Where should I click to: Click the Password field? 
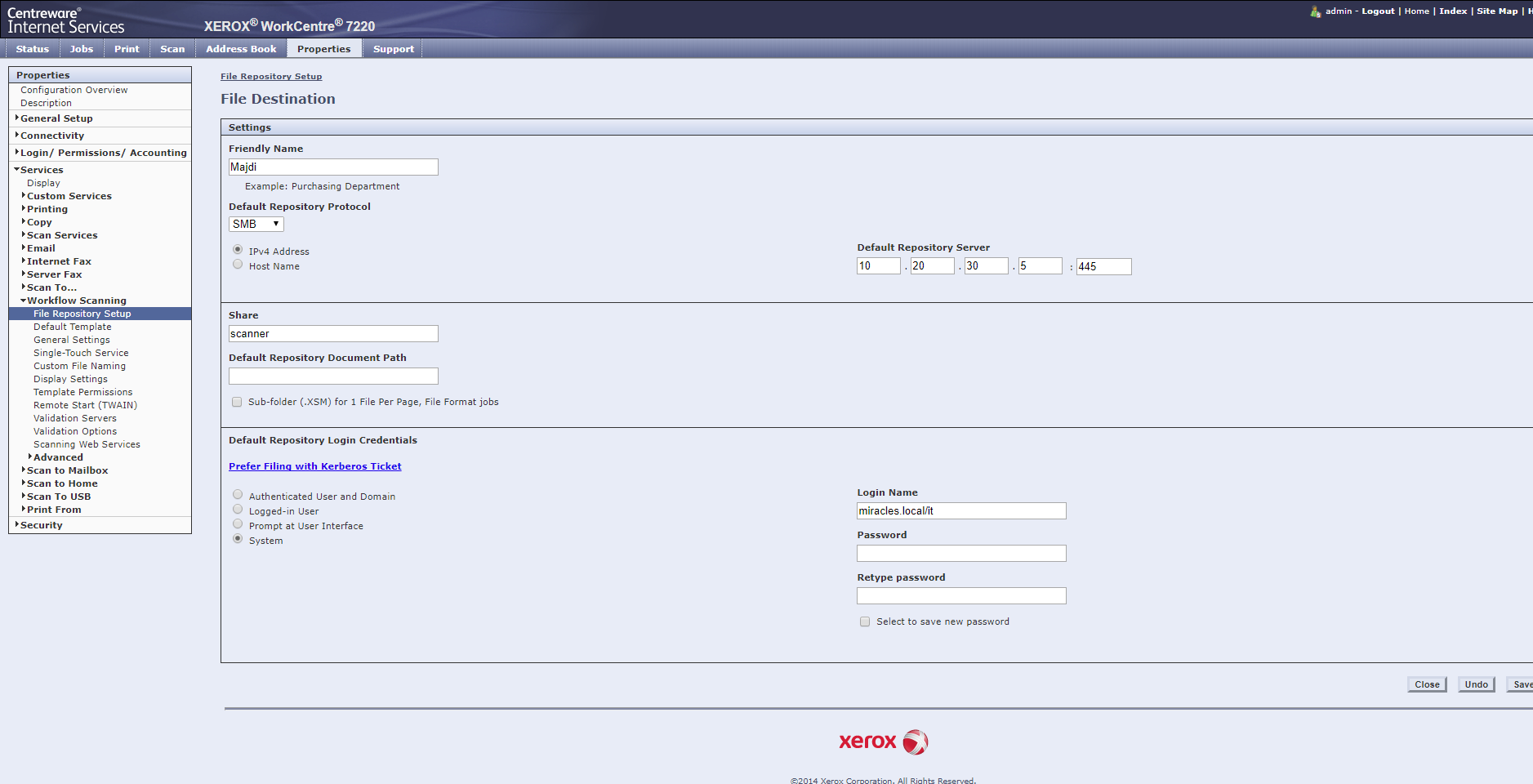[x=961, y=554]
